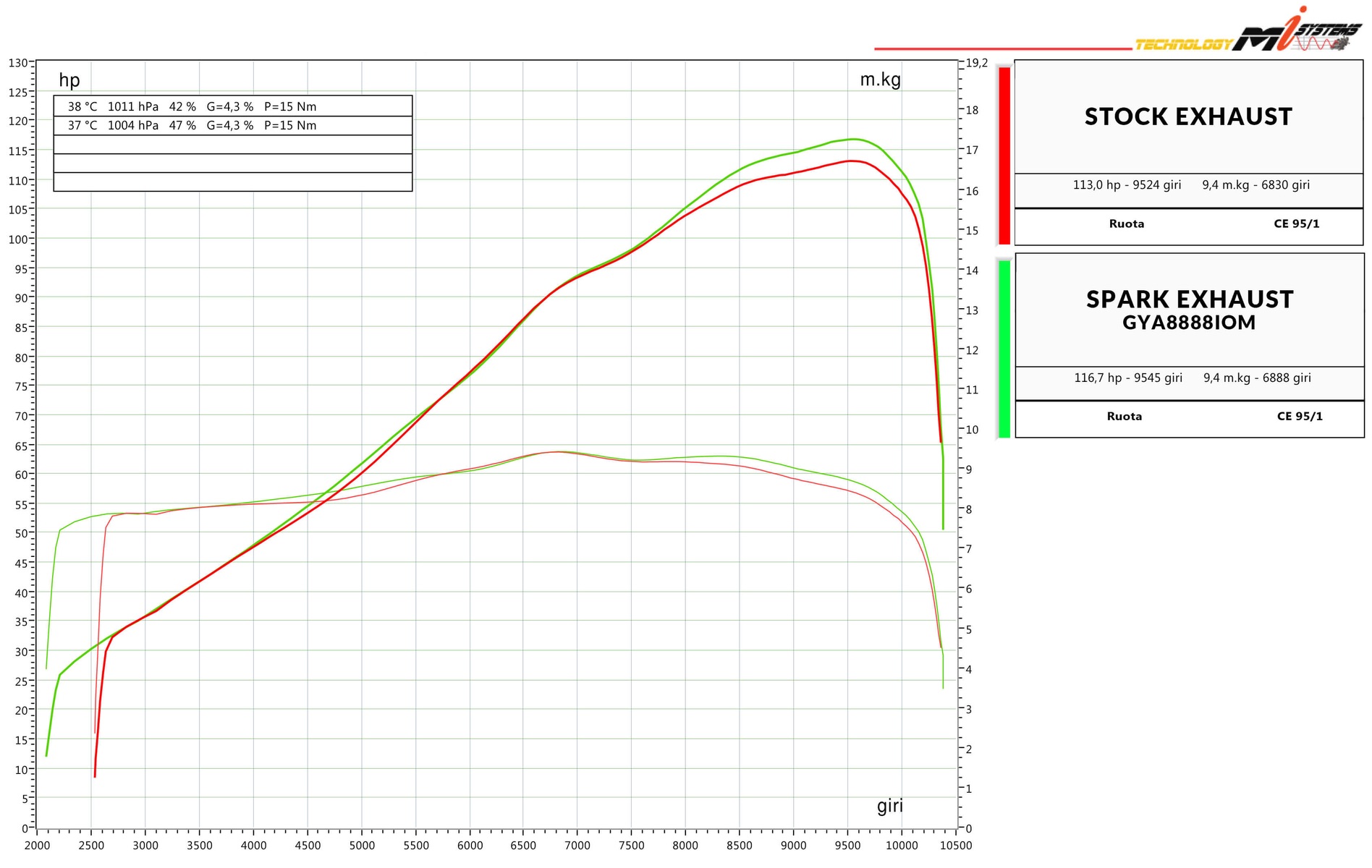Click the red Stock Exhaust color bar

point(1004,156)
